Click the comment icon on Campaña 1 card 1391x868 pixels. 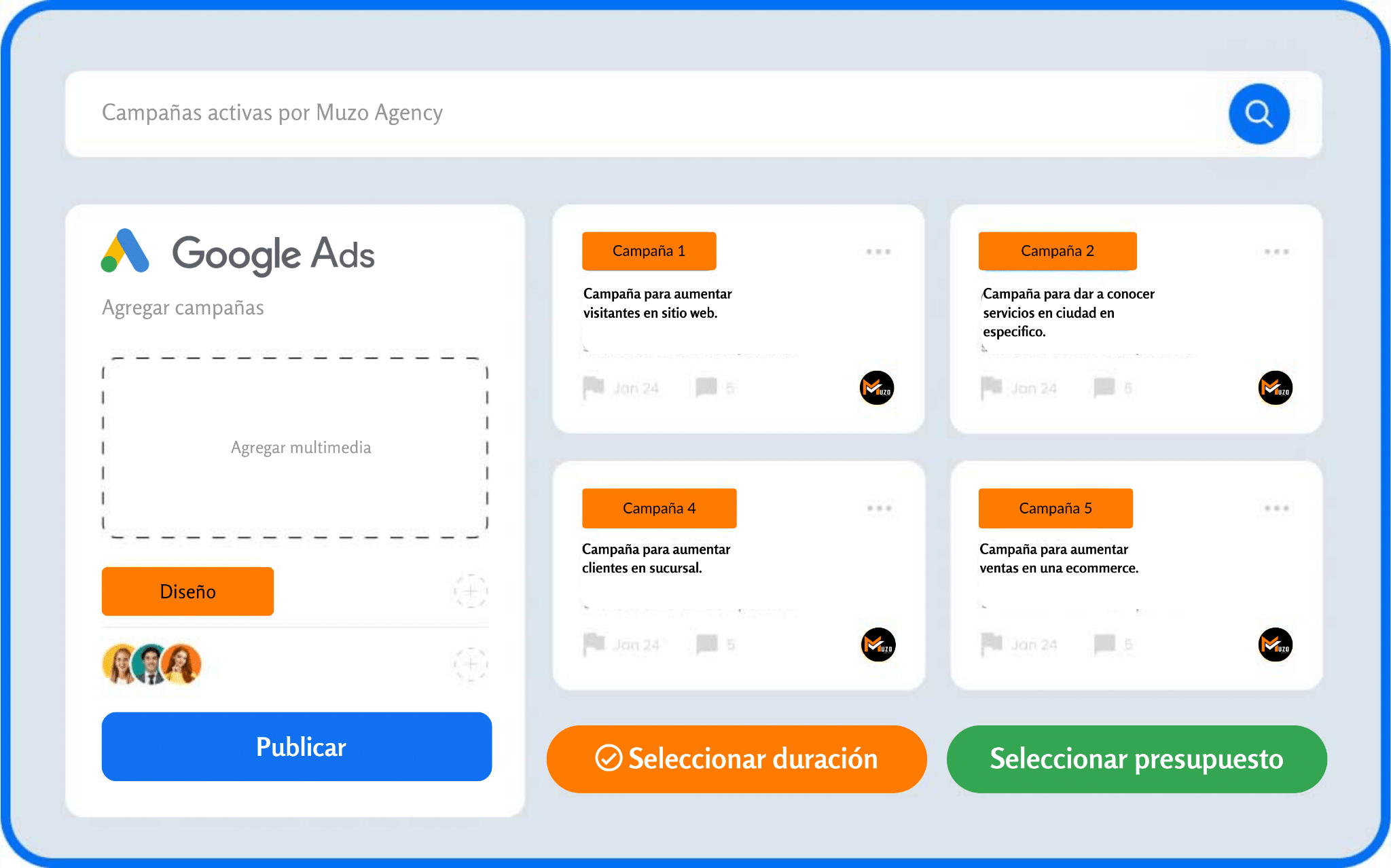(x=706, y=388)
